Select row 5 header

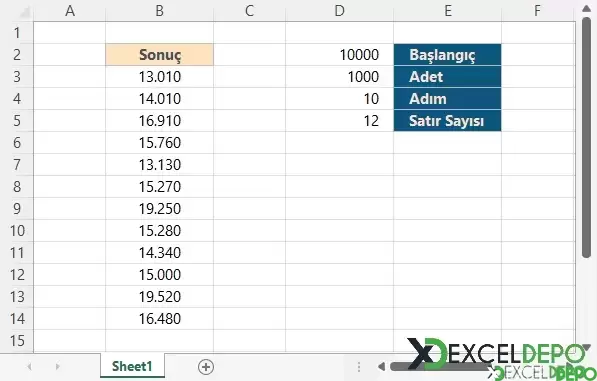17,121
